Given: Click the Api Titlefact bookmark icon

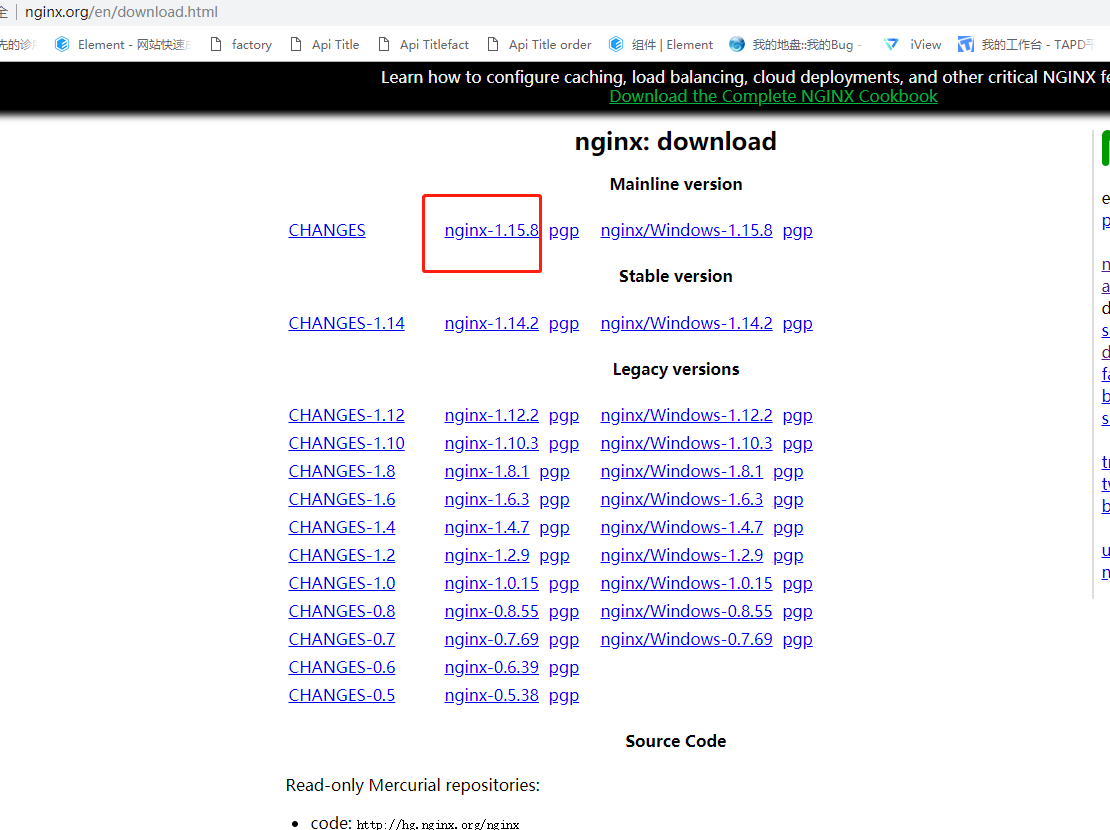Looking at the screenshot, I should click(384, 45).
